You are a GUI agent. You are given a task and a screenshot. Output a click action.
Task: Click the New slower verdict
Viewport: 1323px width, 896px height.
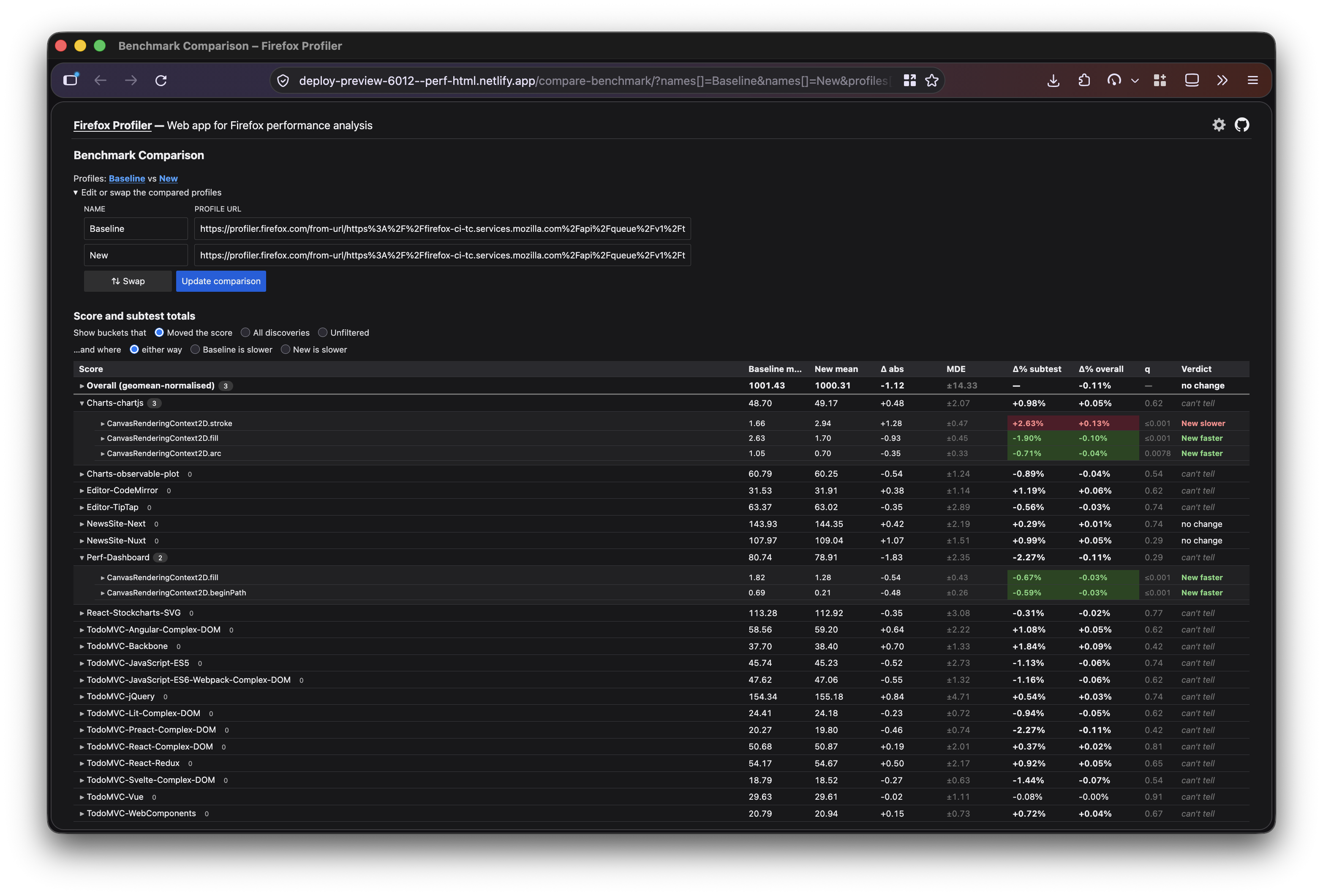tap(1203, 424)
